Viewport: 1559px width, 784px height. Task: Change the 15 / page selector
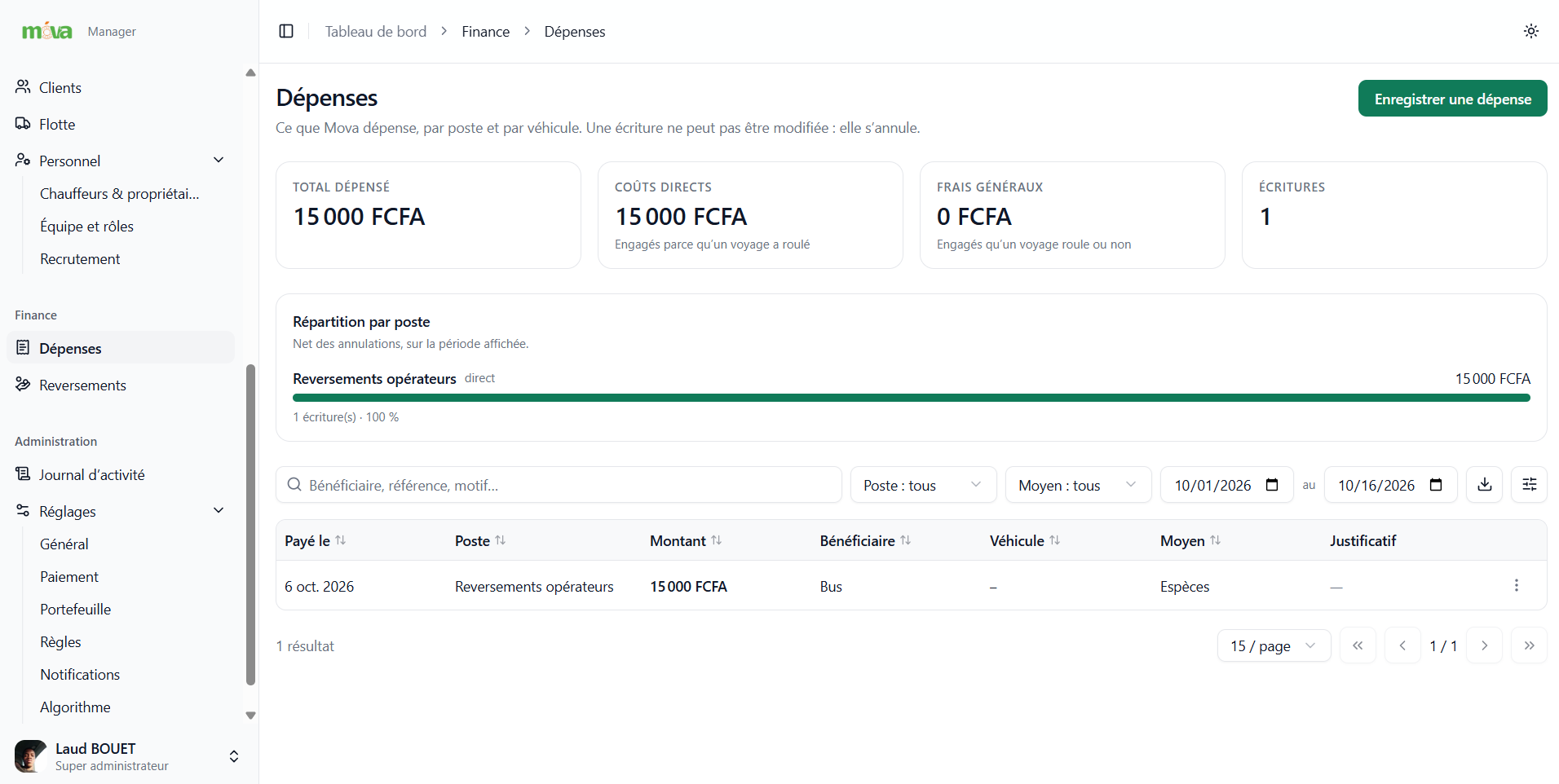pos(1274,645)
